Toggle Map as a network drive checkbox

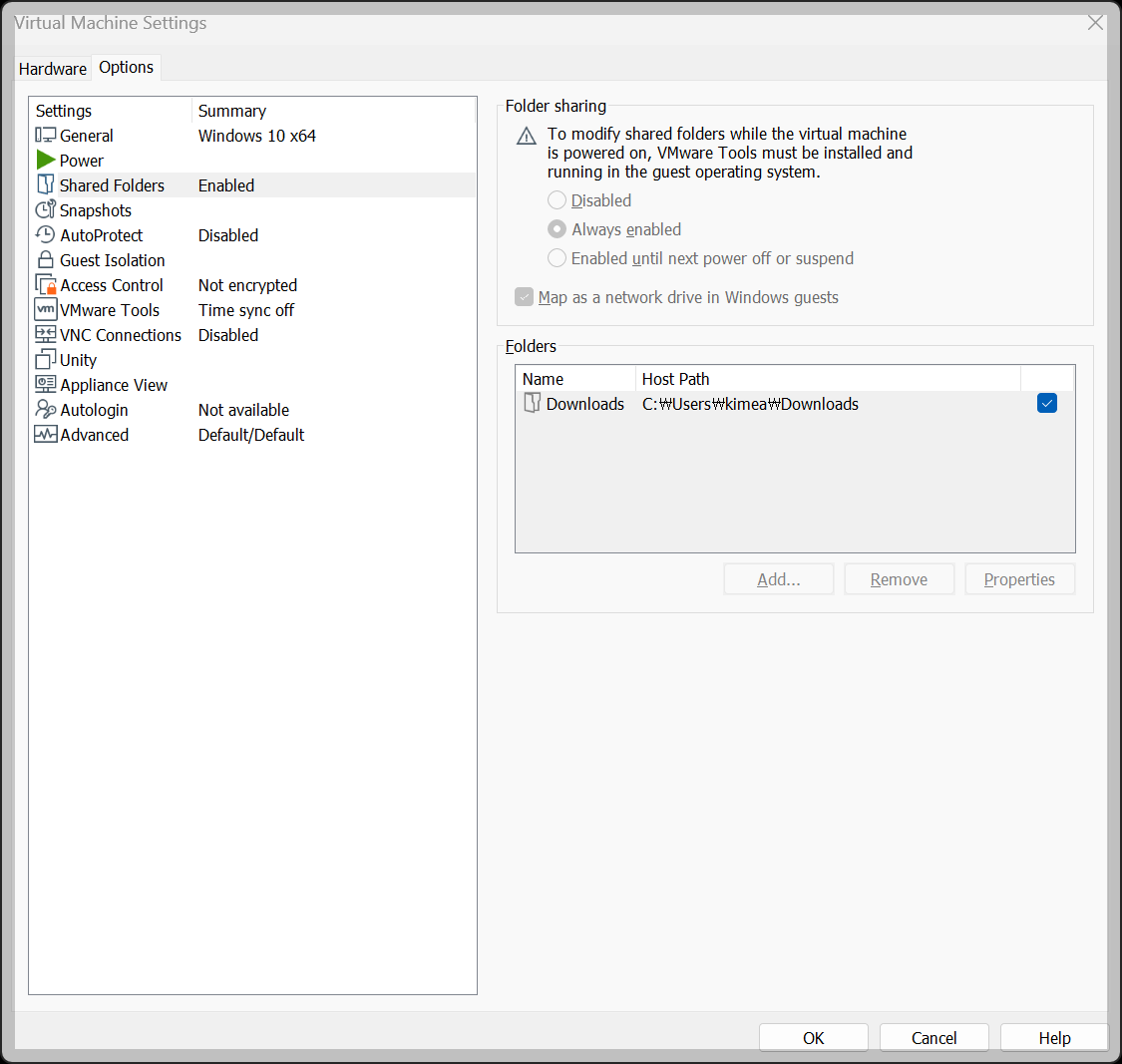pyautogui.click(x=524, y=297)
